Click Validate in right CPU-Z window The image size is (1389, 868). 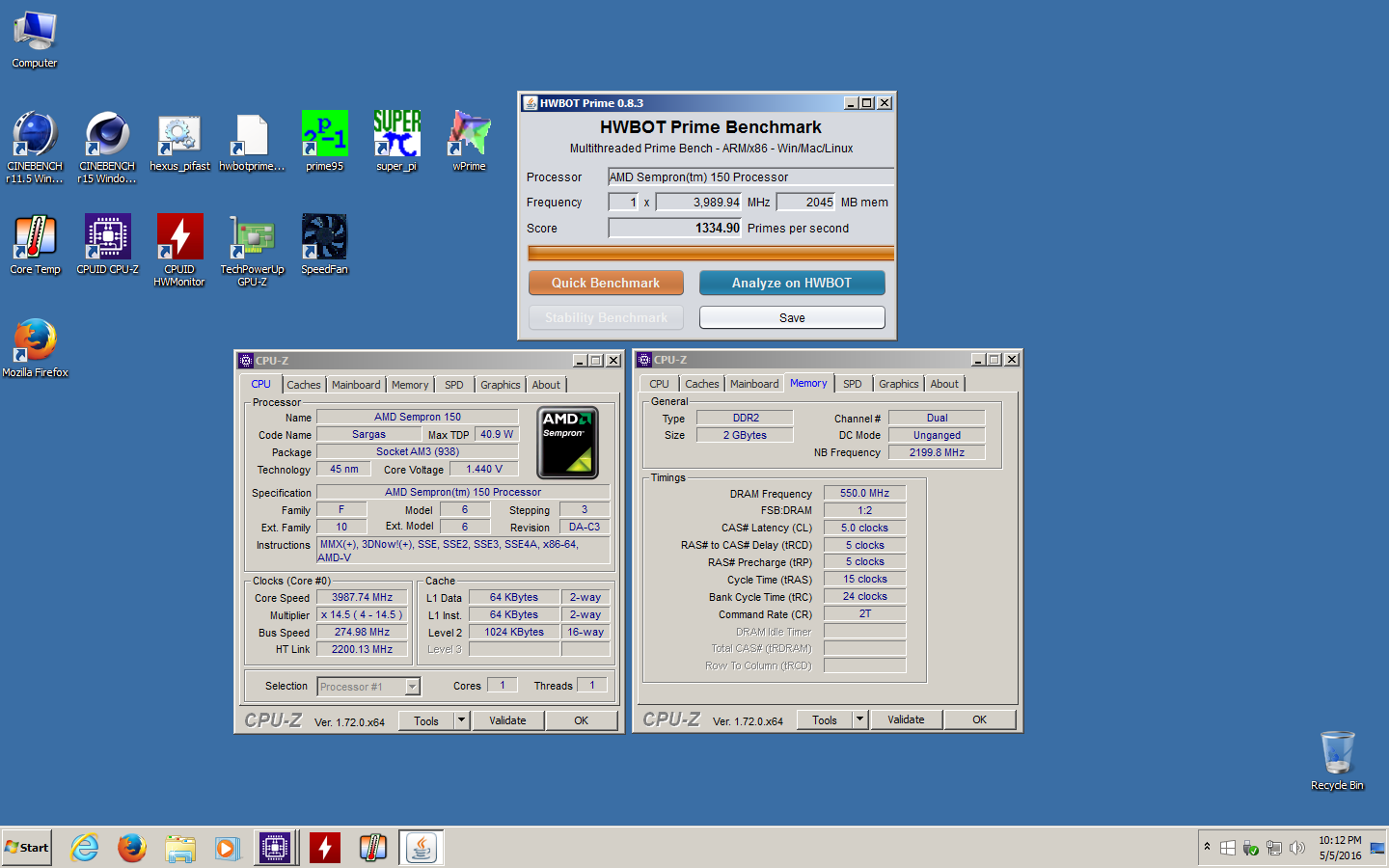point(907,719)
